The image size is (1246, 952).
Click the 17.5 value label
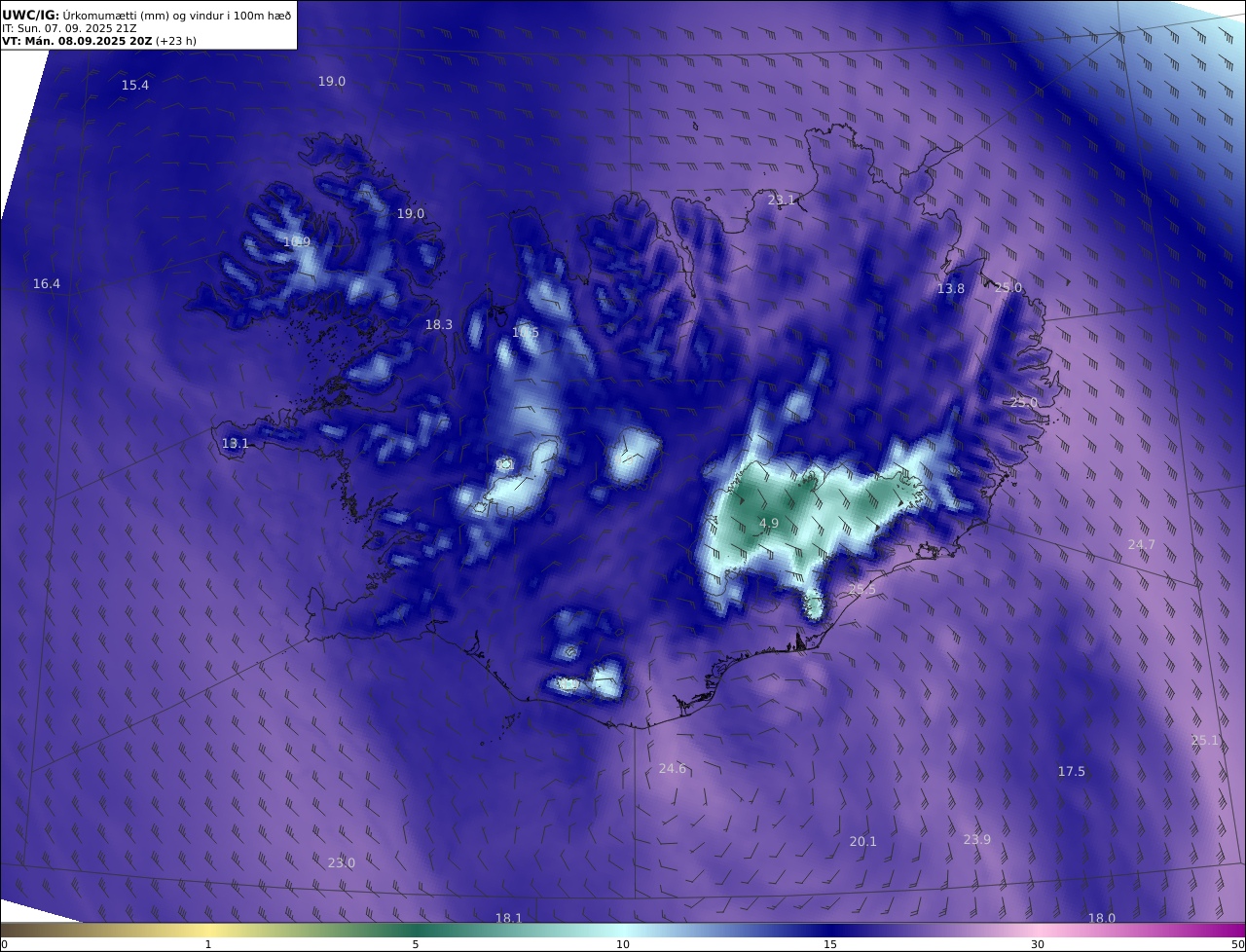point(1072,772)
